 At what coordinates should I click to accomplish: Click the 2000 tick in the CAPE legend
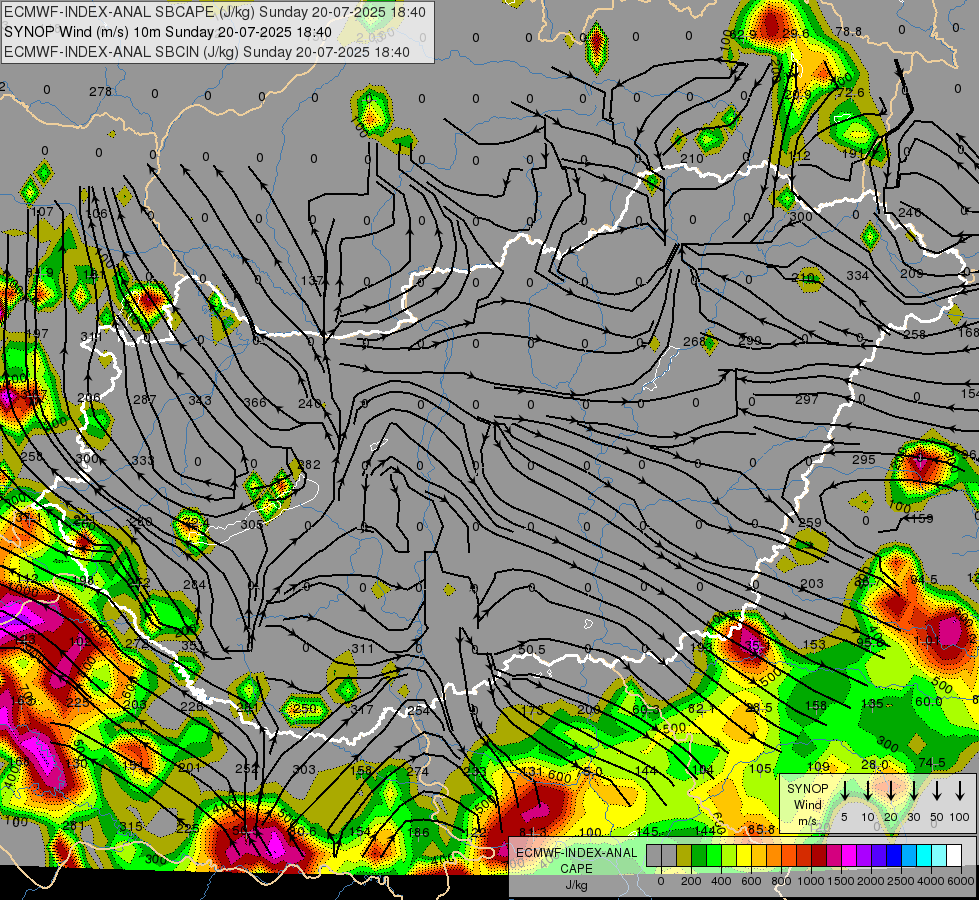tap(871, 881)
